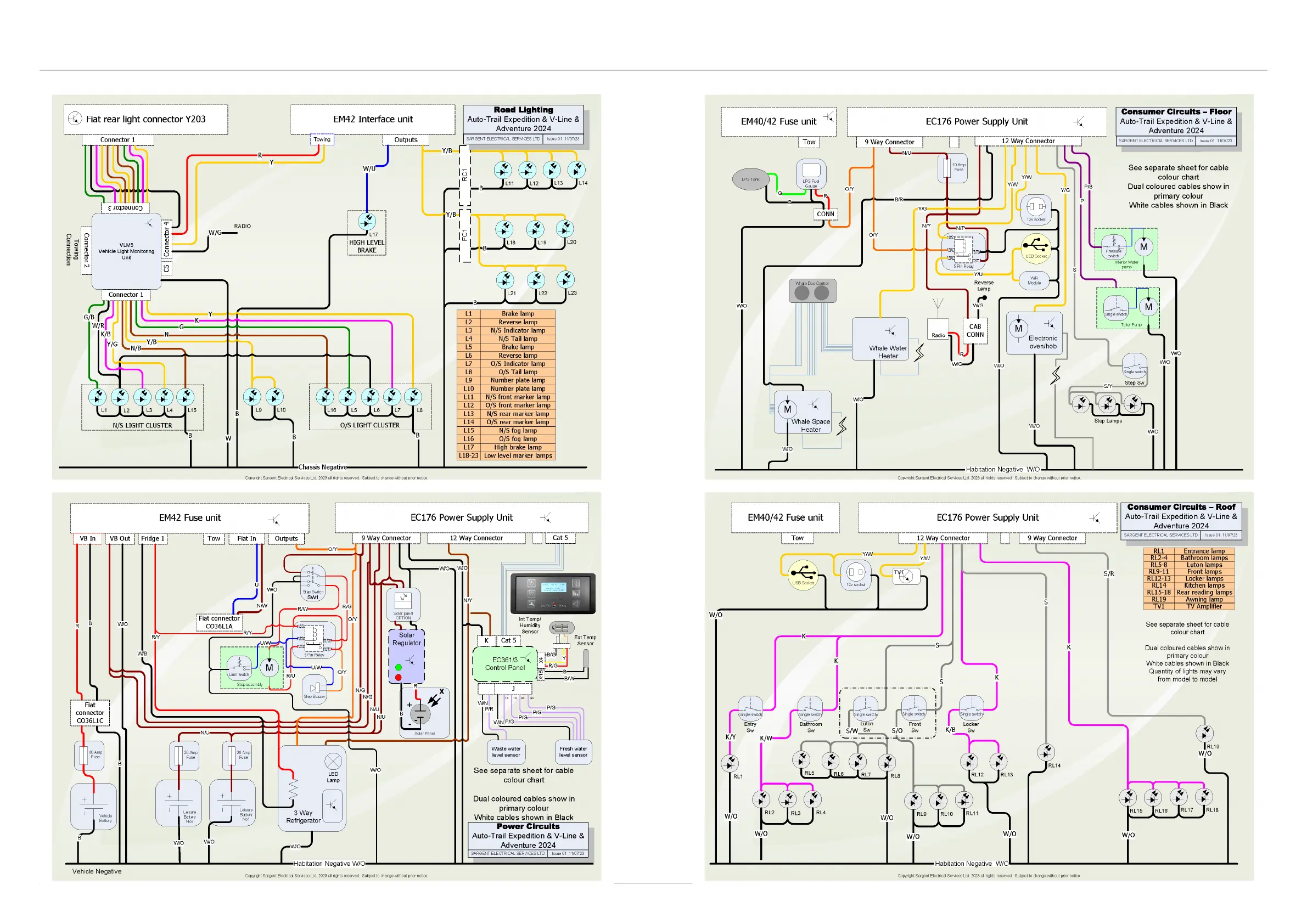1307x924 pixels.
Task: Click the LED Lamp symbol on refrigerator
Action: click(333, 762)
